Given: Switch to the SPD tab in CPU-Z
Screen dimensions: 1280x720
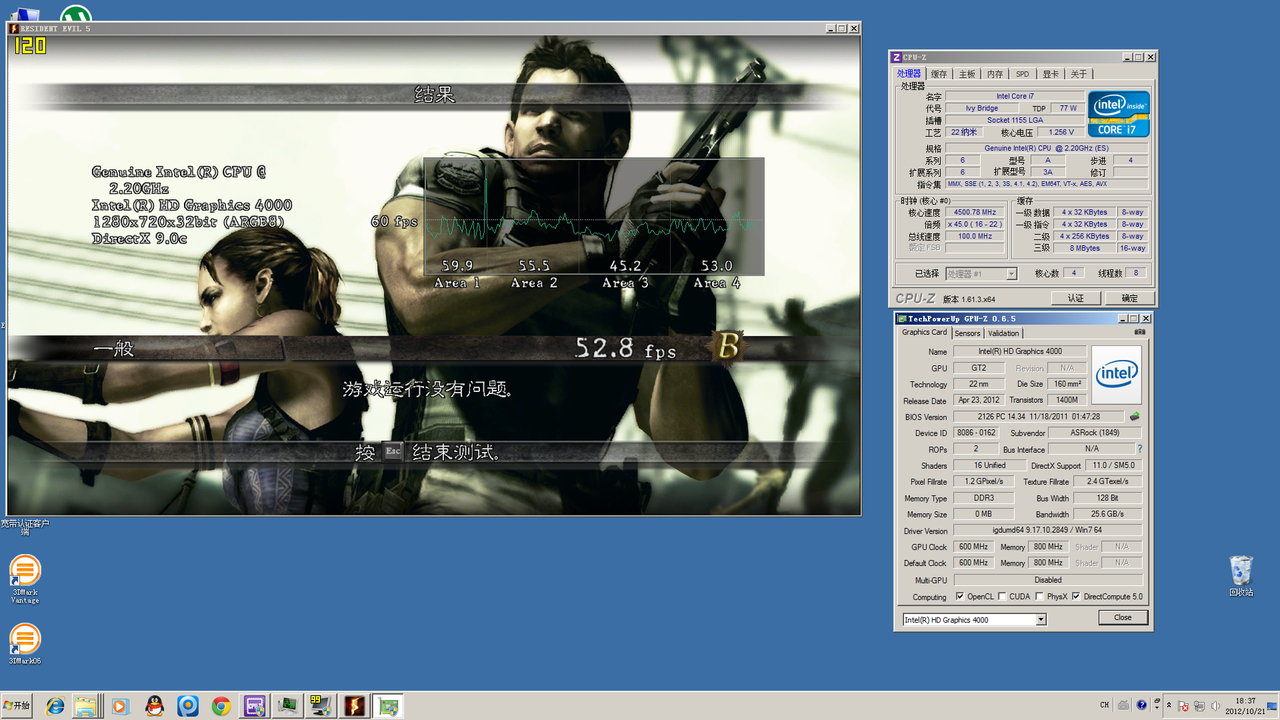Looking at the screenshot, I should [x=1022, y=74].
